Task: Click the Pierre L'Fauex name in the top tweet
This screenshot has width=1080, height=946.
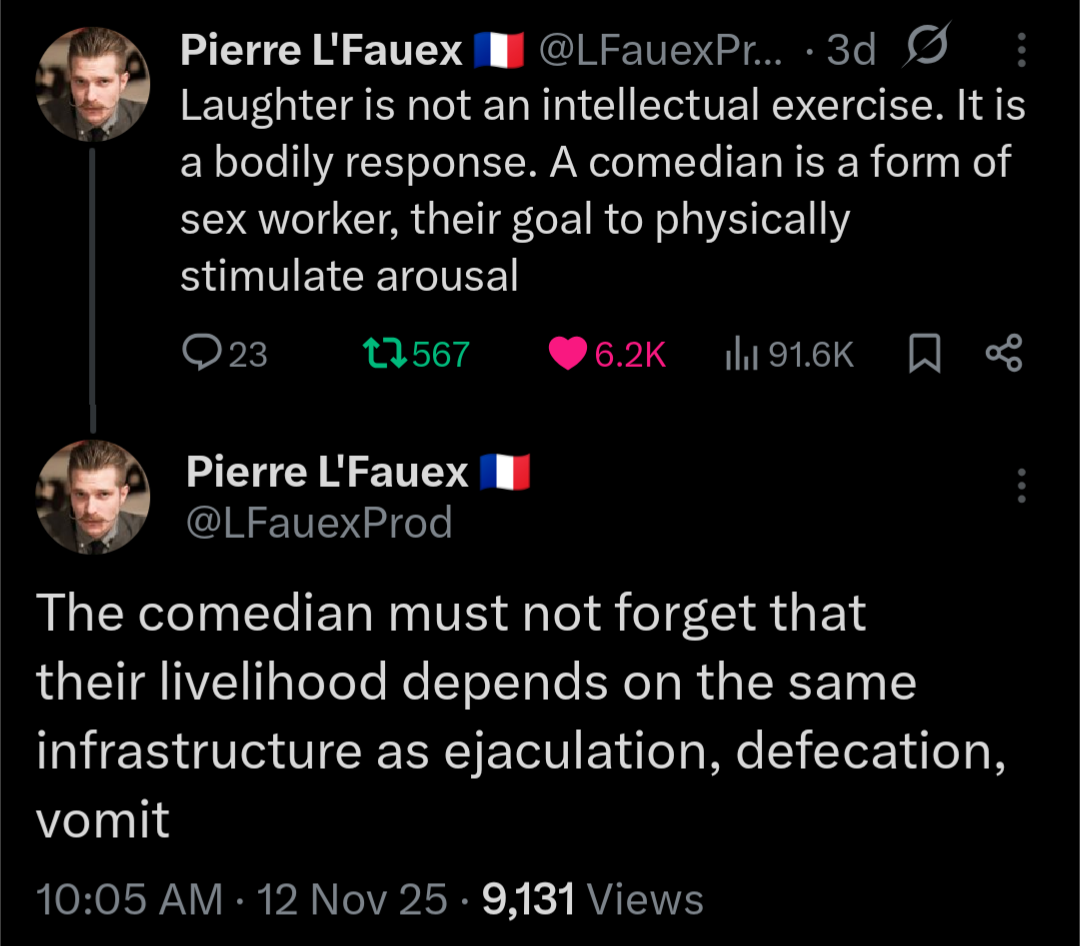Action: tap(320, 50)
